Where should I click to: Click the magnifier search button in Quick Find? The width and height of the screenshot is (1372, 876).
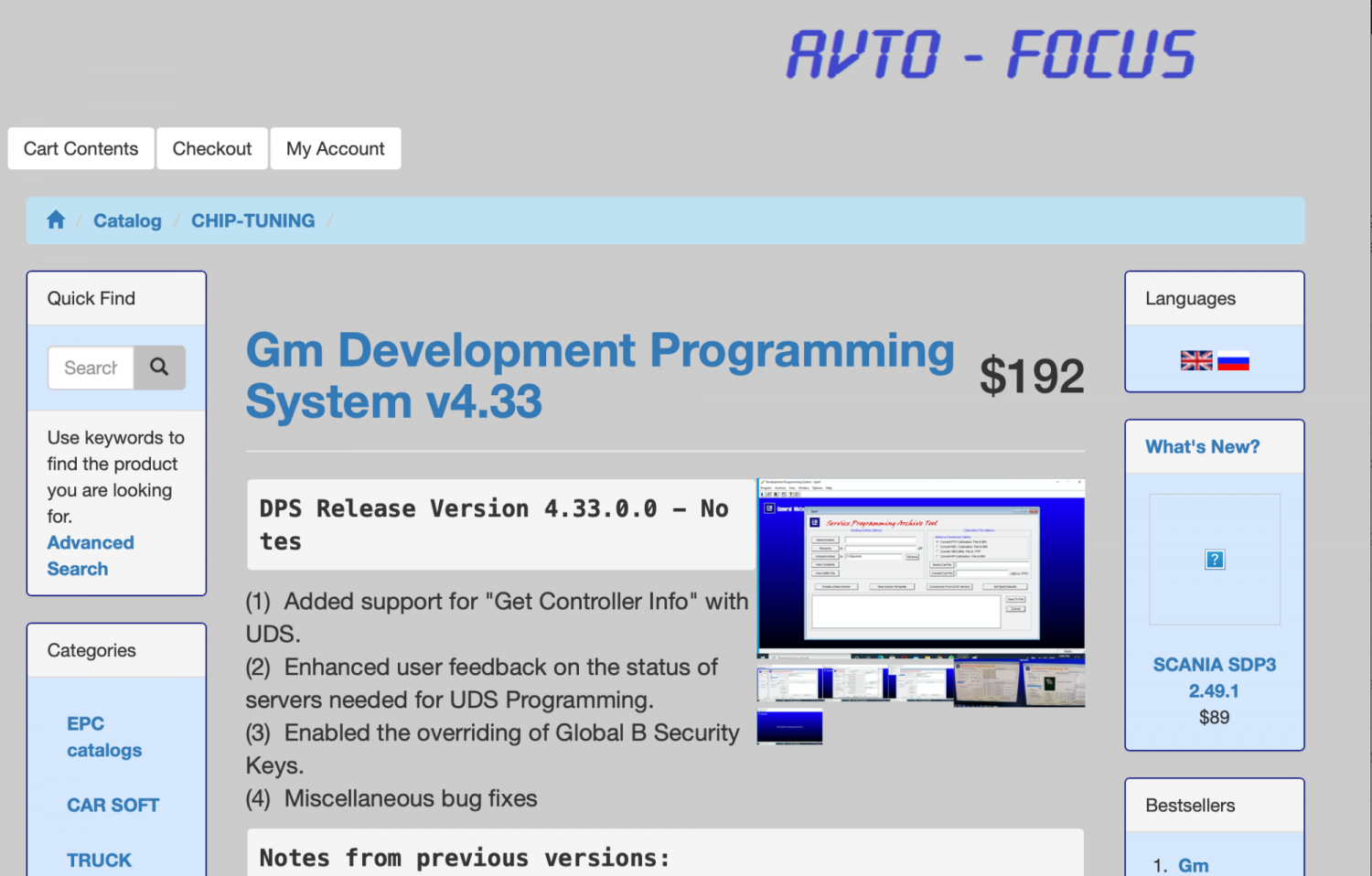pyautogui.click(x=159, y=368)
